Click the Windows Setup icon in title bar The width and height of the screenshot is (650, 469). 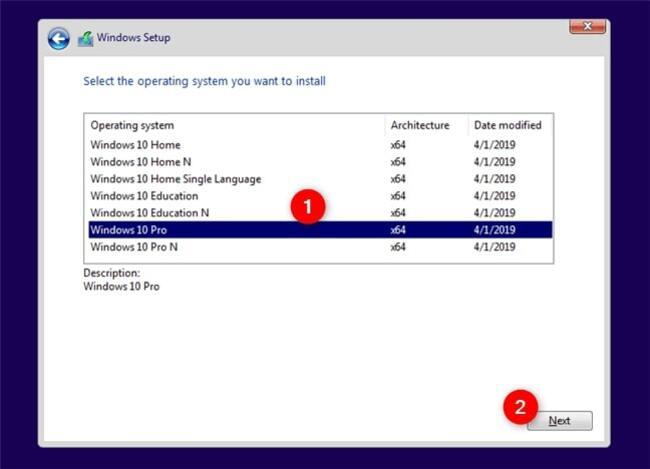coord(85,39)
